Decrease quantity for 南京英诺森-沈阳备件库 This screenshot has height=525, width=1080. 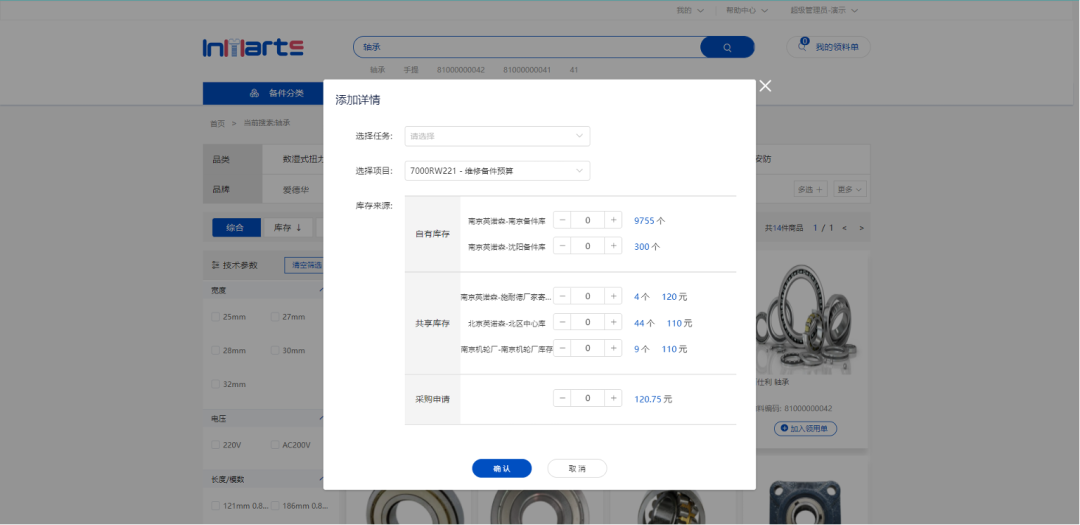click(562, 246)
